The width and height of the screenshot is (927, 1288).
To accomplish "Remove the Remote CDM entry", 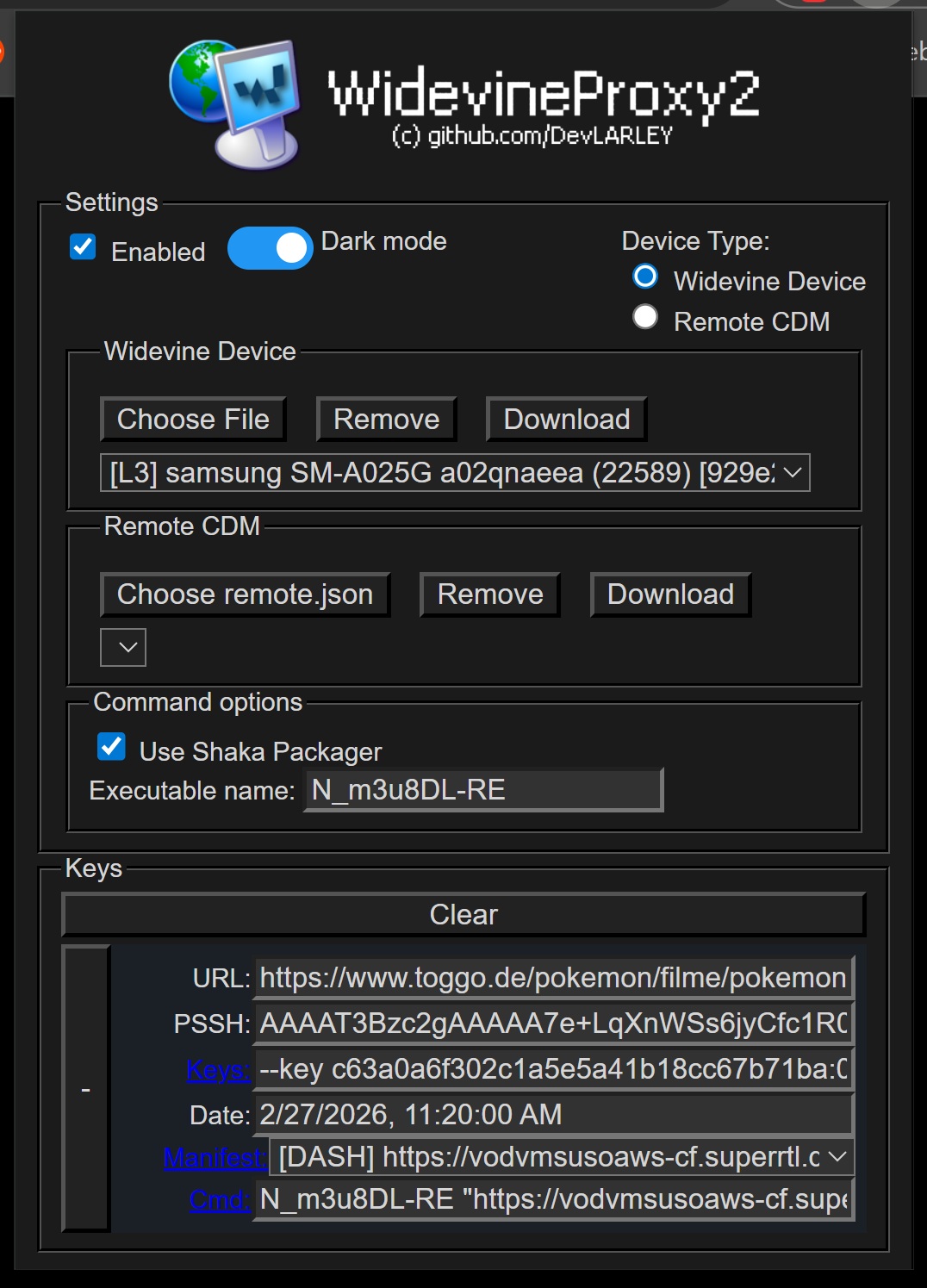I will tap(490, 594).
